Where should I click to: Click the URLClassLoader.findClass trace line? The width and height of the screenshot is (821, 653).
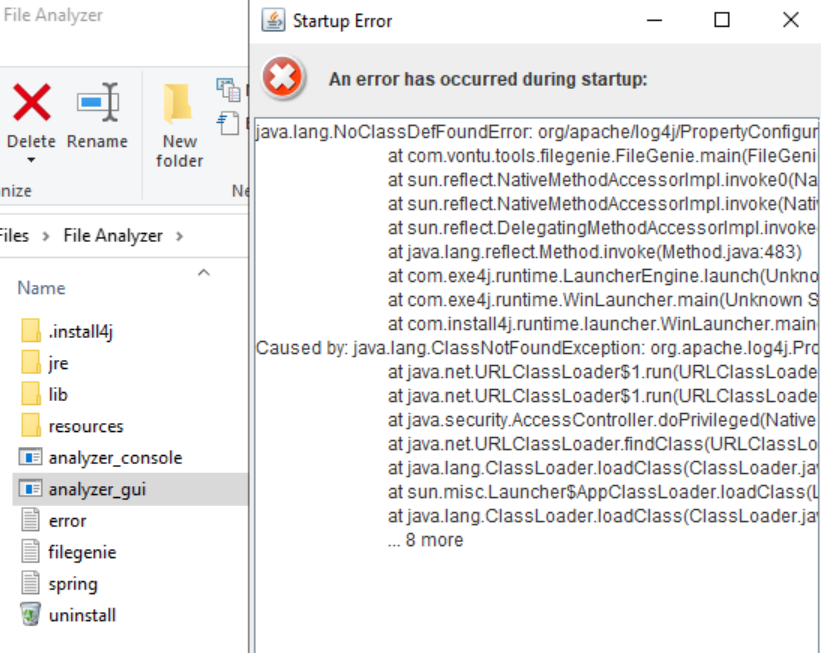(x=603, y=444)
